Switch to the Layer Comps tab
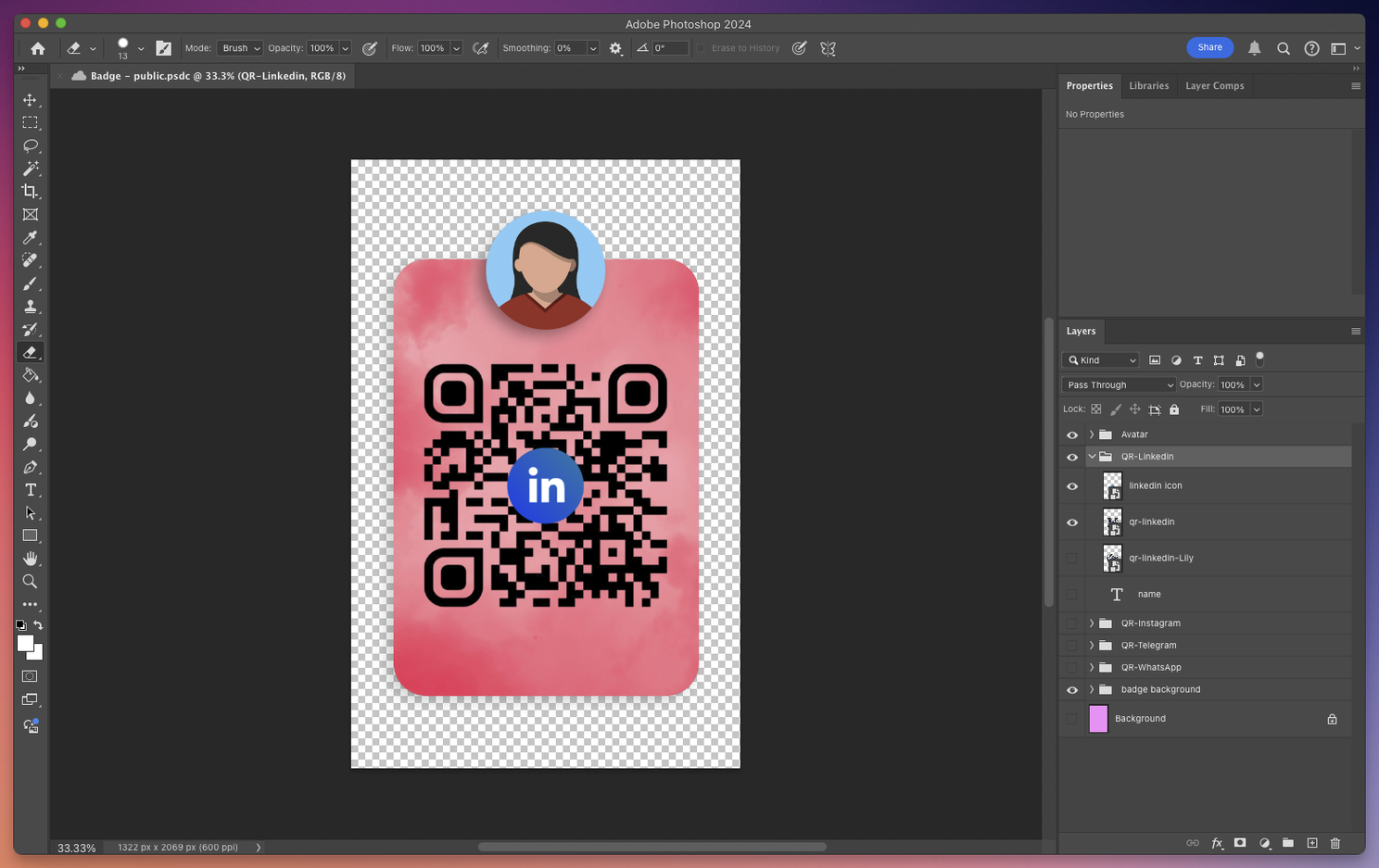 (1214, 86)
